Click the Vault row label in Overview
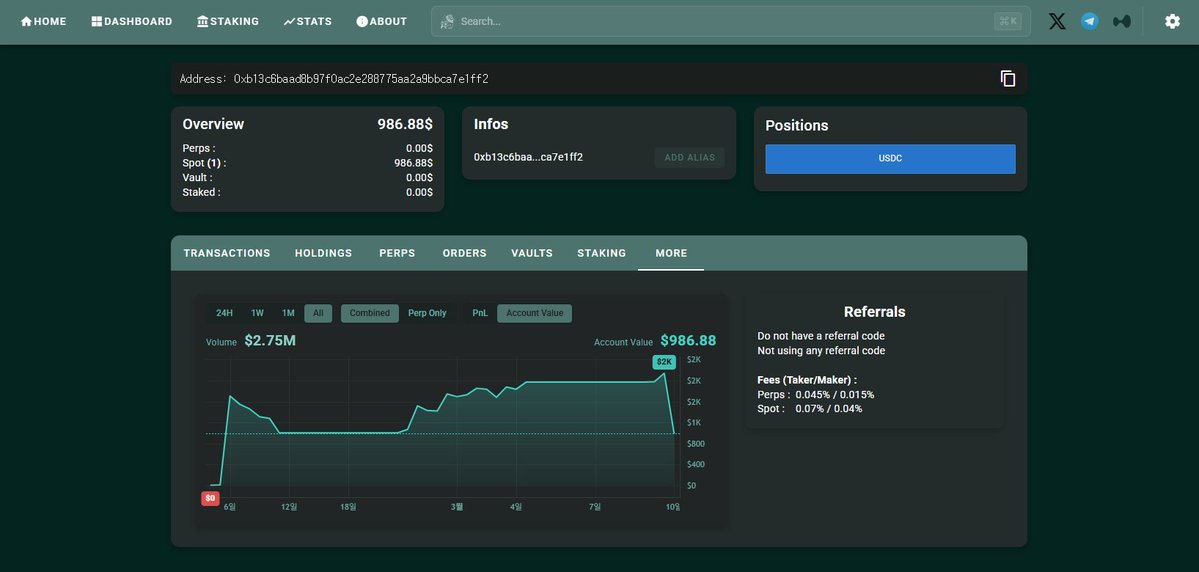The width and height of the screenshot is (1199, 572). coord(197,177)
